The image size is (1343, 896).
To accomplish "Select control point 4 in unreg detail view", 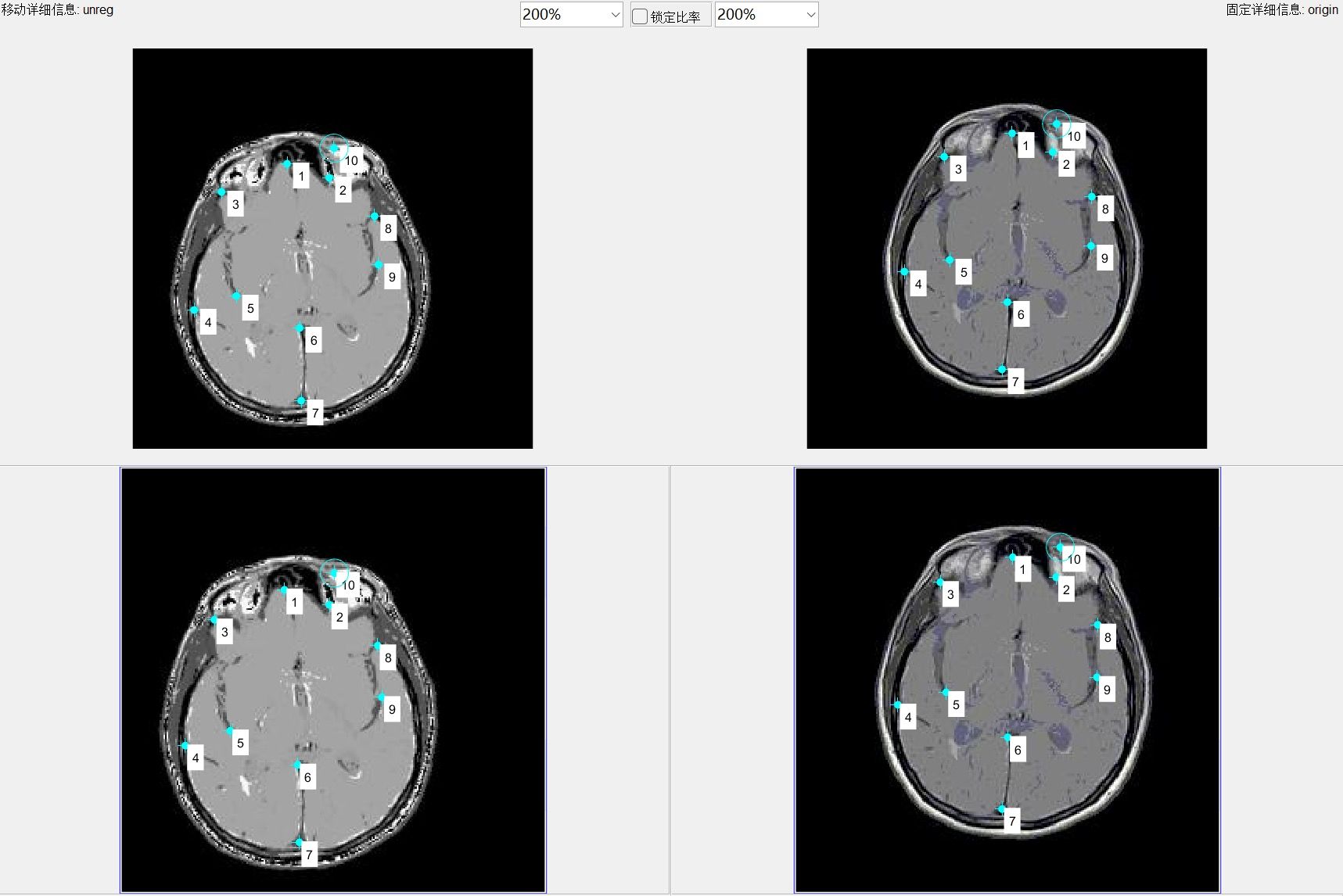I will [194, 310].
